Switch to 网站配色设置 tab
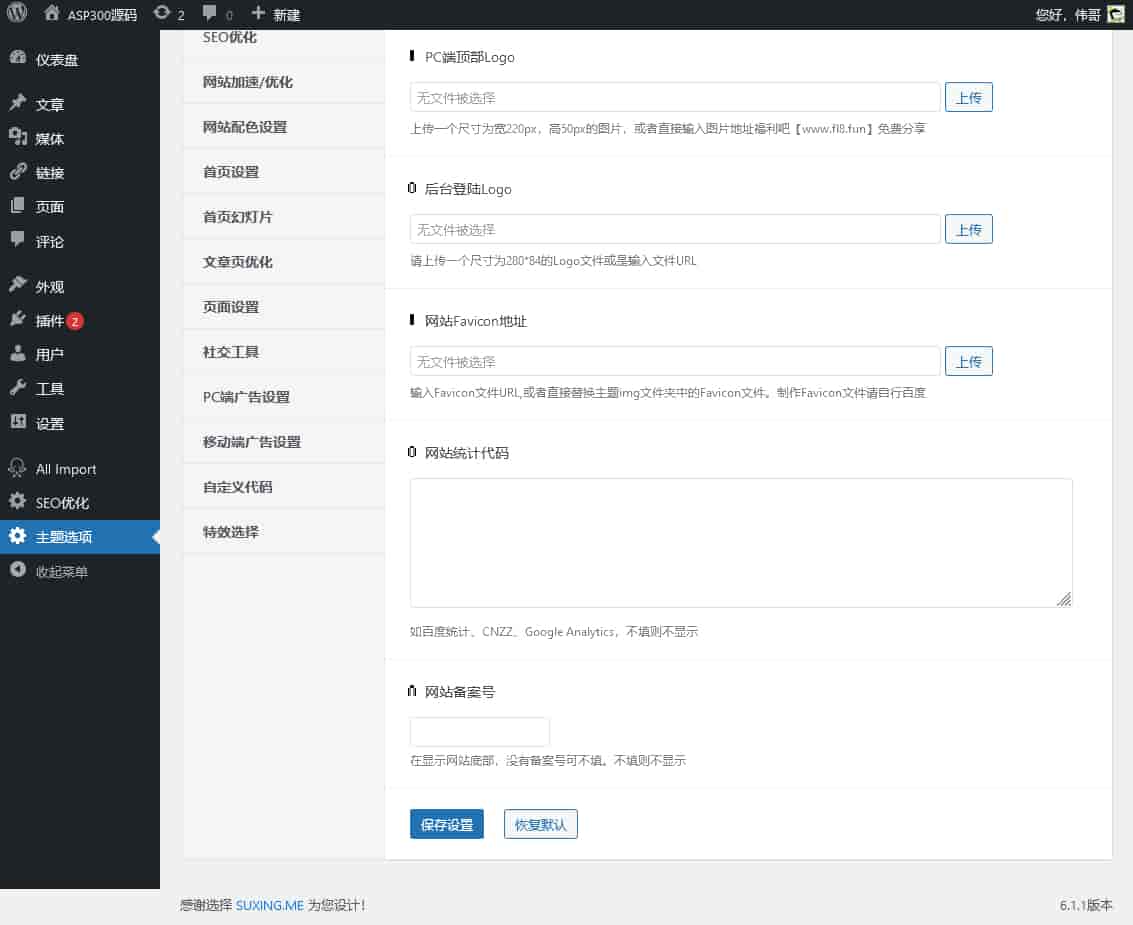1133x925 pixels. 283,126
